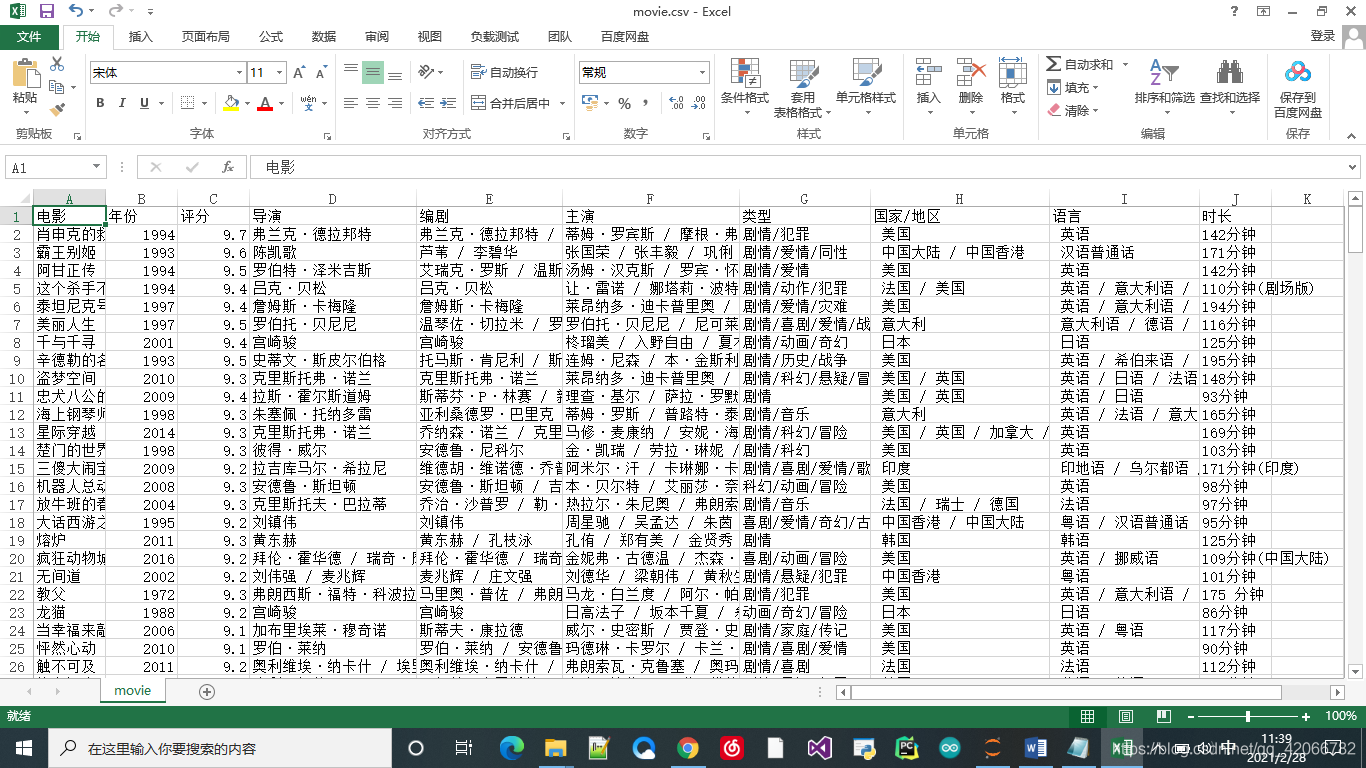This screenshot has height=768, width=1366.
Task: Click the Delete cells (删除) icon
Action: click(x=971, y=73)
